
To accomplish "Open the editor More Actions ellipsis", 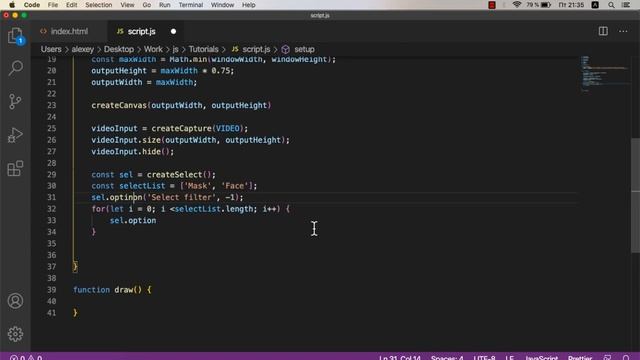I will pyautogui.click(x=623, y=31).
